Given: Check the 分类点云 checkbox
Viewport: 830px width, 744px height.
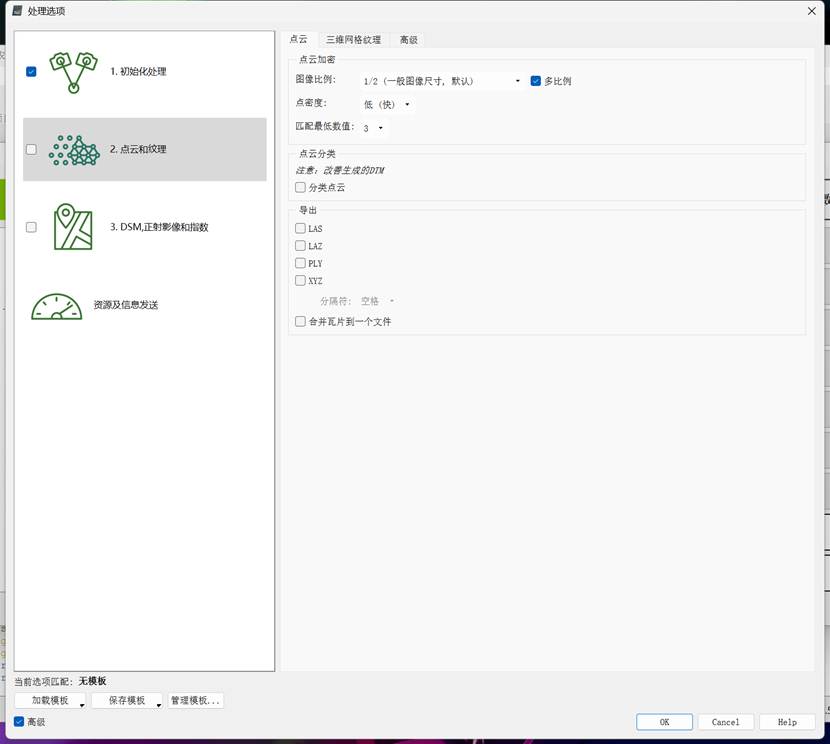Looking at the screenshot, I should tap(300, 187).
